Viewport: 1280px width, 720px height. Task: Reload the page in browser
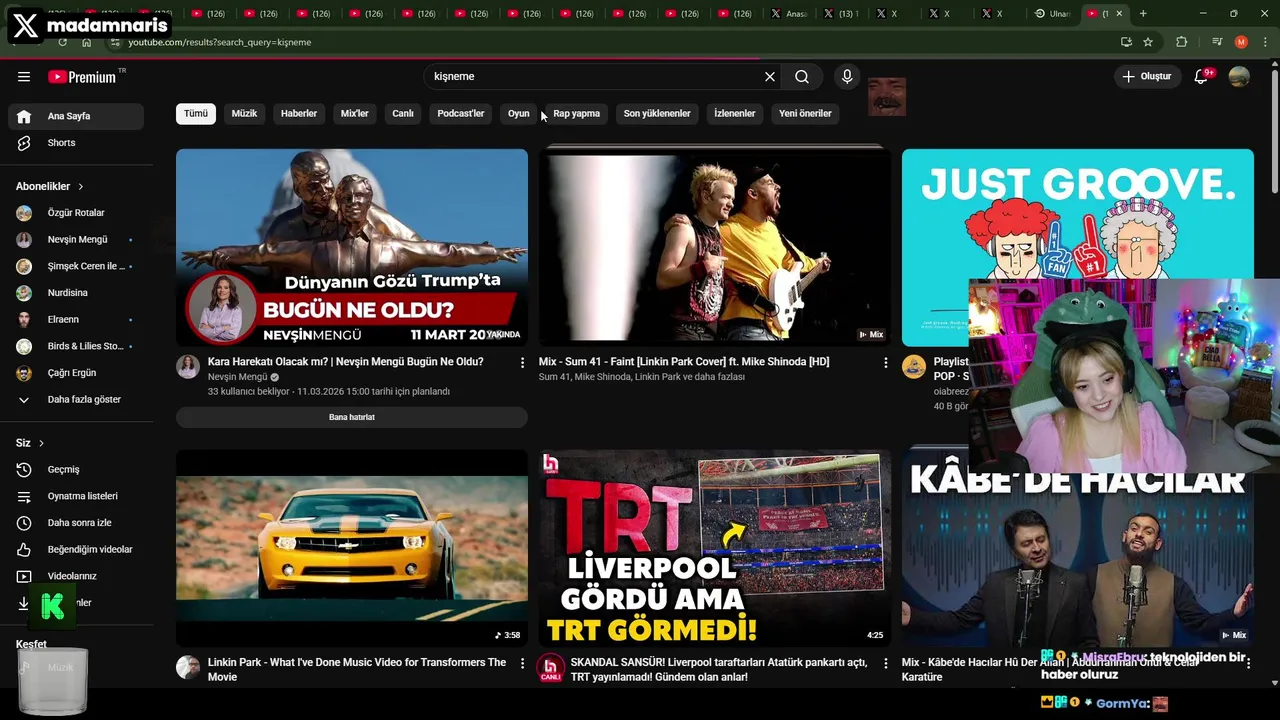[x=62, y=42]
